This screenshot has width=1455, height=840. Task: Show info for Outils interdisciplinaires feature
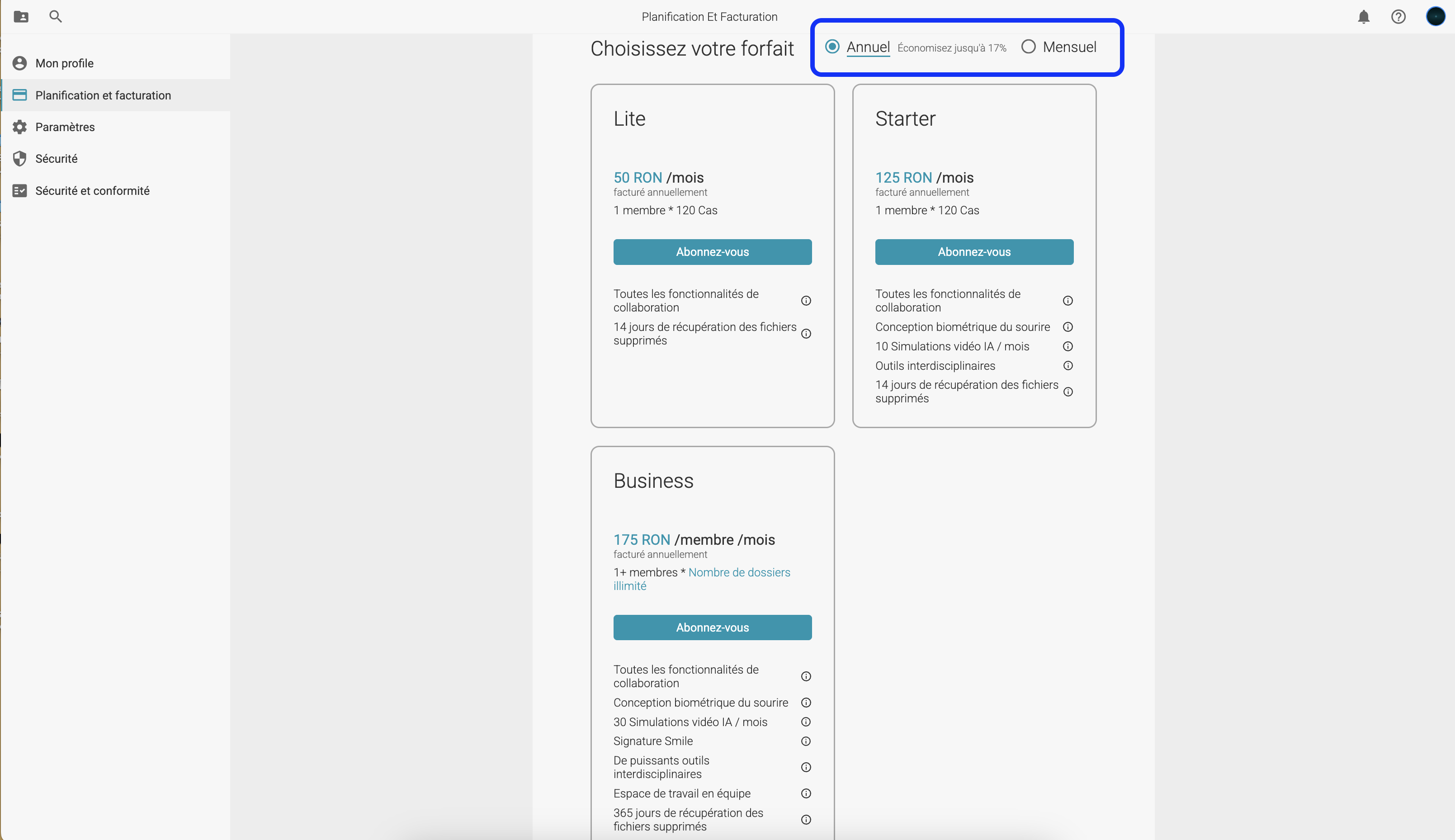[1068, 366]
